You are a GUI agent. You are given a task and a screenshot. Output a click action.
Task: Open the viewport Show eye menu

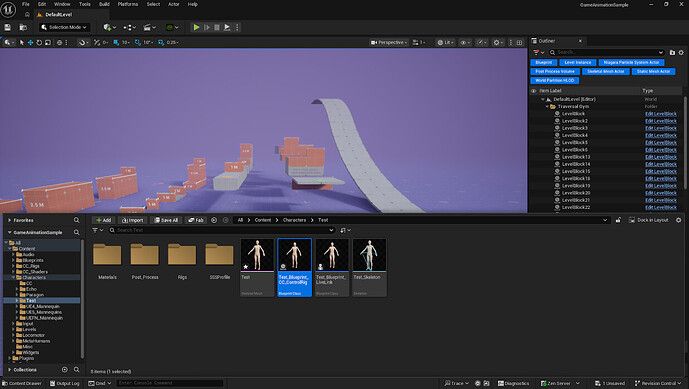tap(465, 43)
